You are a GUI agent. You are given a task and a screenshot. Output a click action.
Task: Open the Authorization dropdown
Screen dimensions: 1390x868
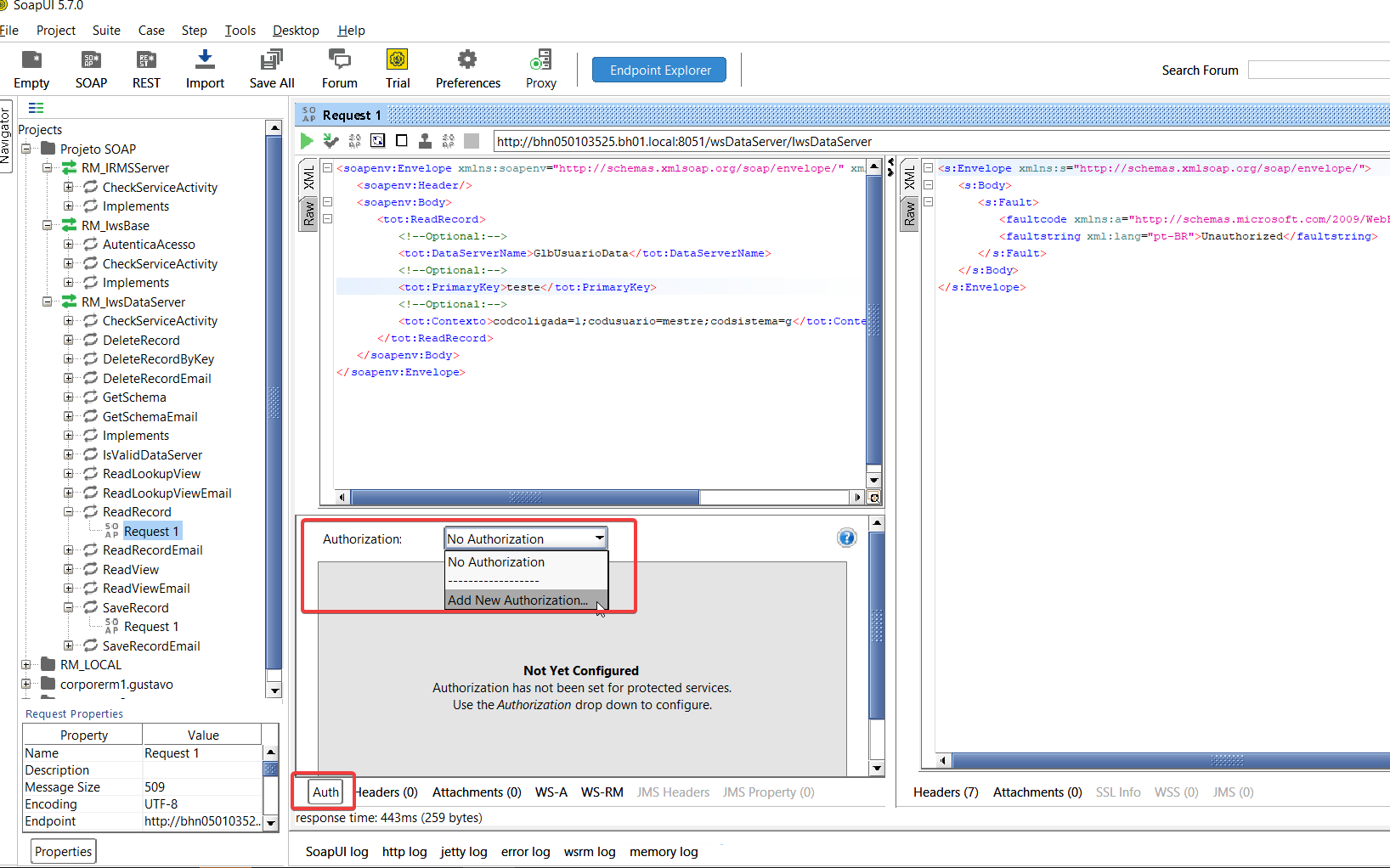point(526,538)
